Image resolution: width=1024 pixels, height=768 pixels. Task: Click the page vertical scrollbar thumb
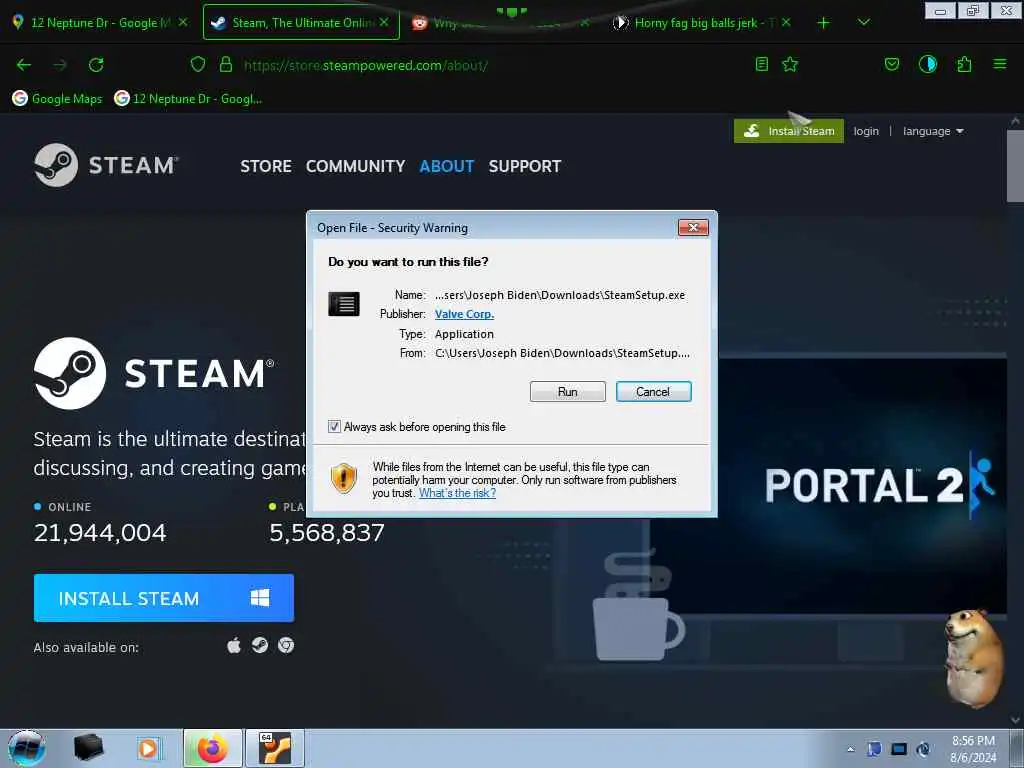[1015, 167]
